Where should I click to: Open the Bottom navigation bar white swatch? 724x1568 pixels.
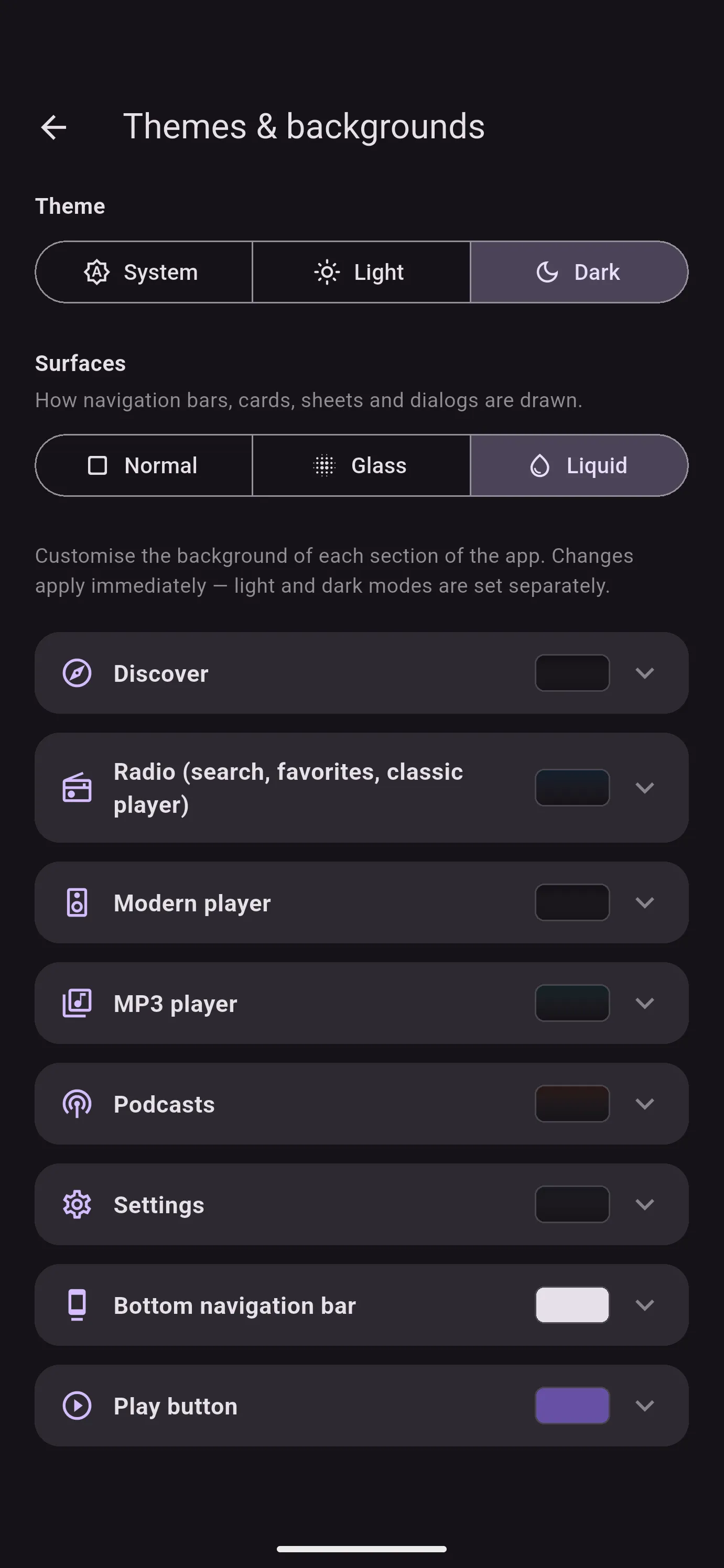click(572, 1305)
